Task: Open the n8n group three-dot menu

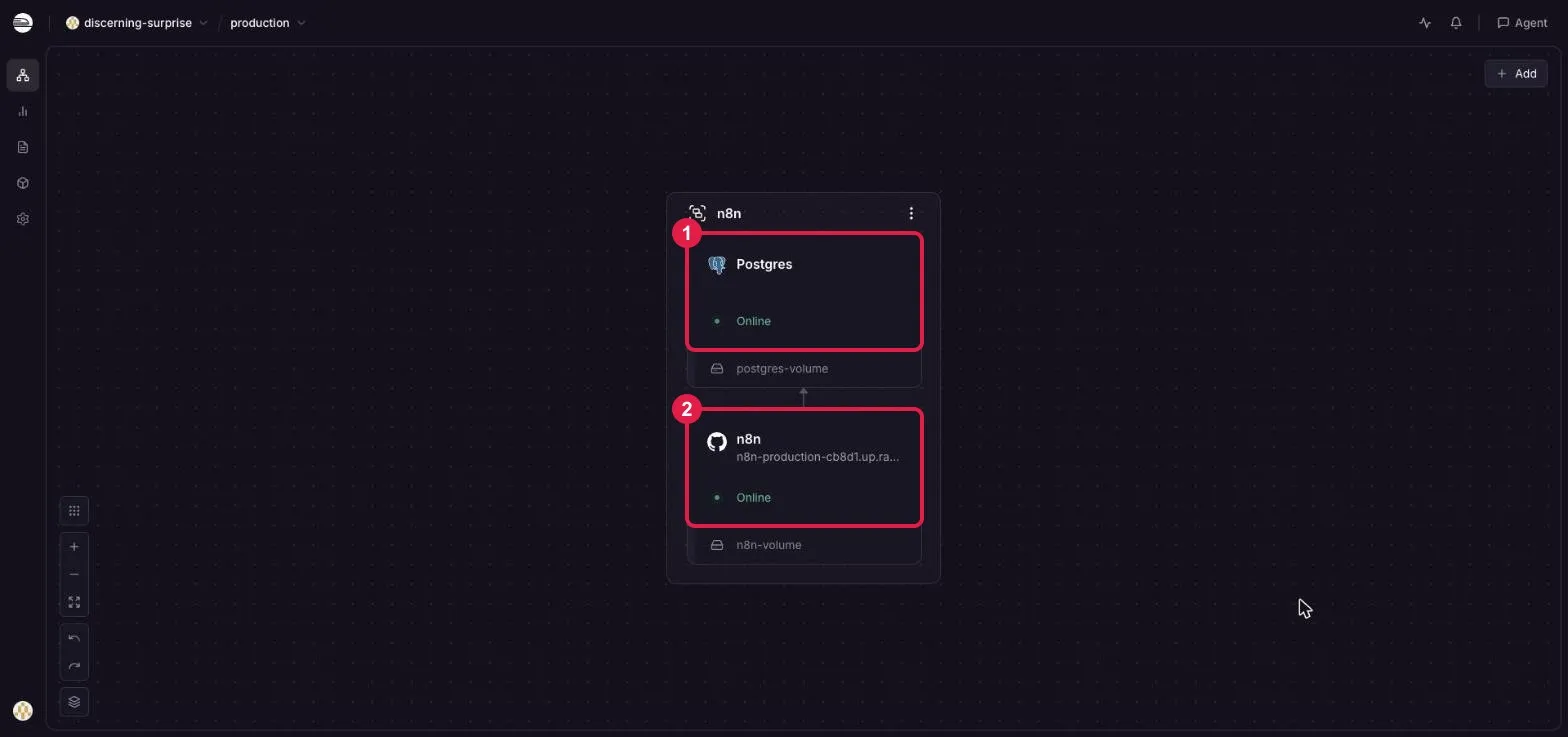Action: point(911,214)
